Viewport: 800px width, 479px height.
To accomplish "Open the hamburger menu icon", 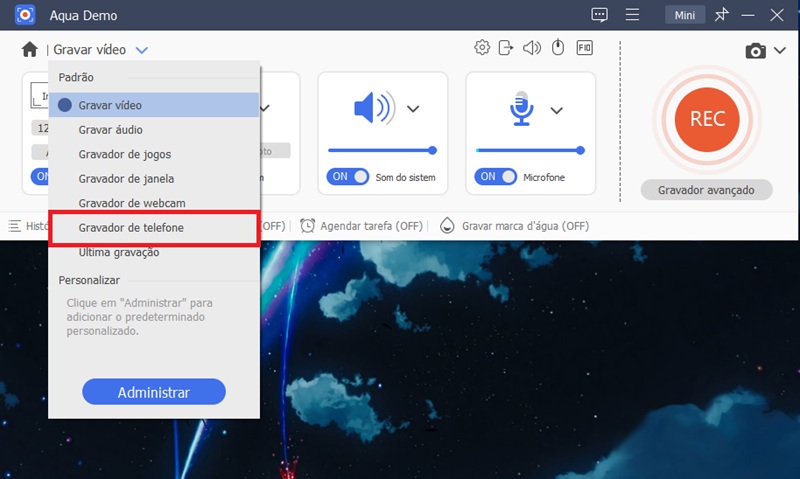I will [632, 15].
